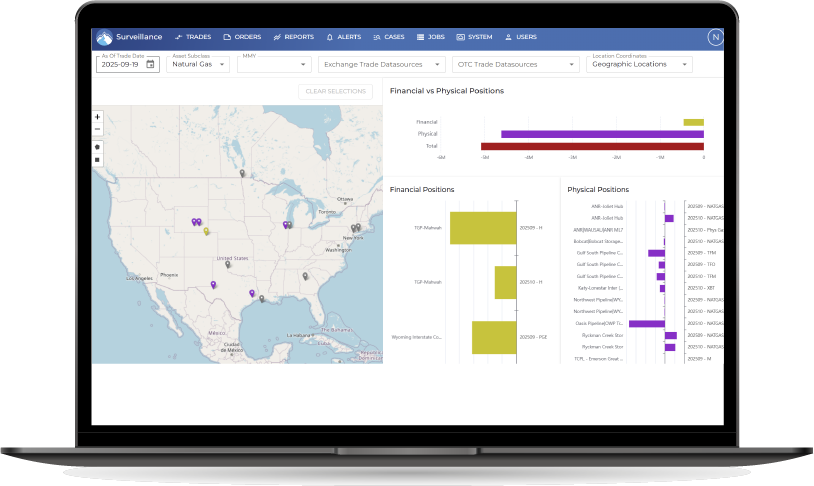Click the purple Physical bar in chart

[x=602, y=134]
